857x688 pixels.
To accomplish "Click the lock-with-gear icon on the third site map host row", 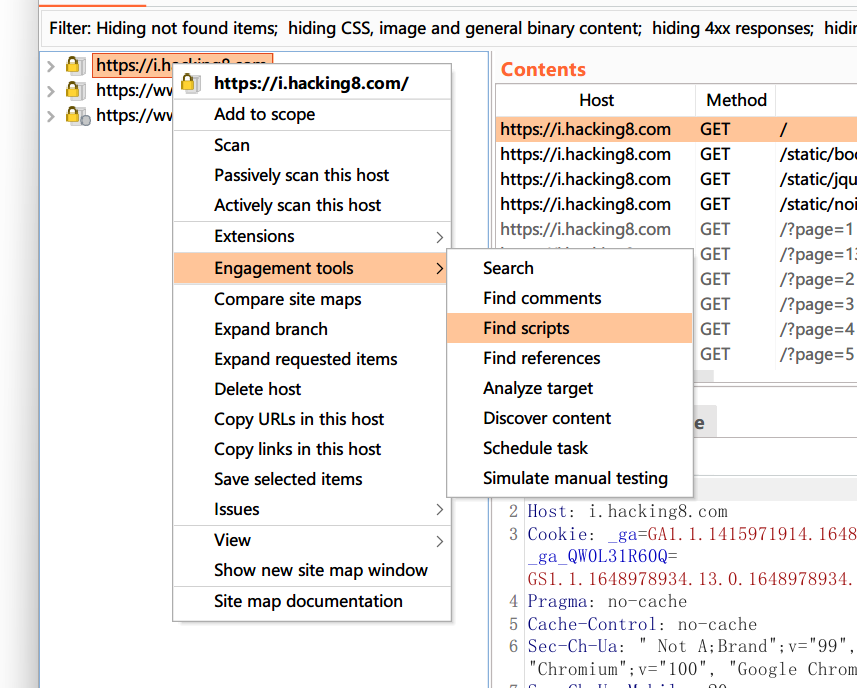I will (78, 115).
